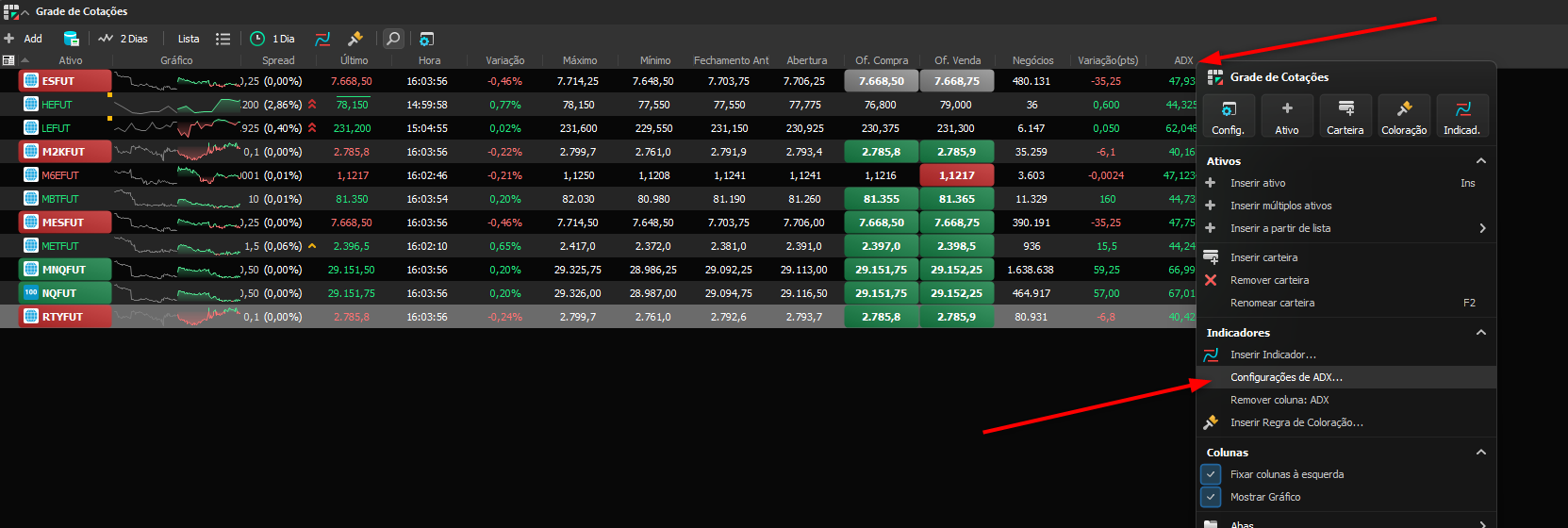Click the Config. button in context menu
The height and width of the screenshot is (528, 1568).
tap(1228, 116)
